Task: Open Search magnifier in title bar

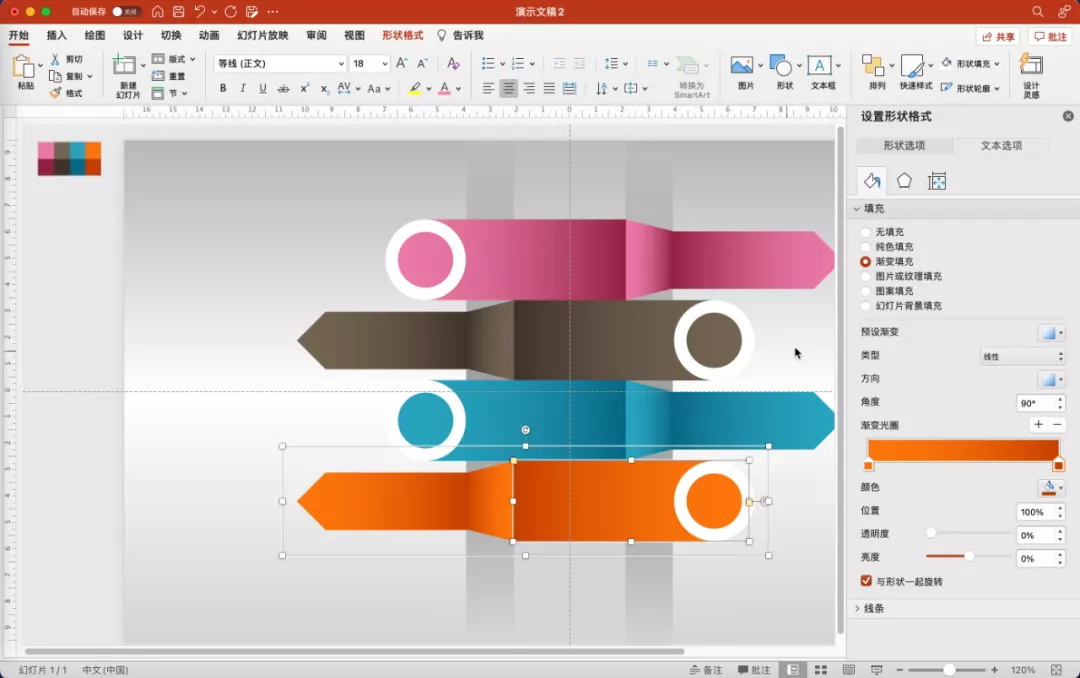Action: click(1037, 12)
